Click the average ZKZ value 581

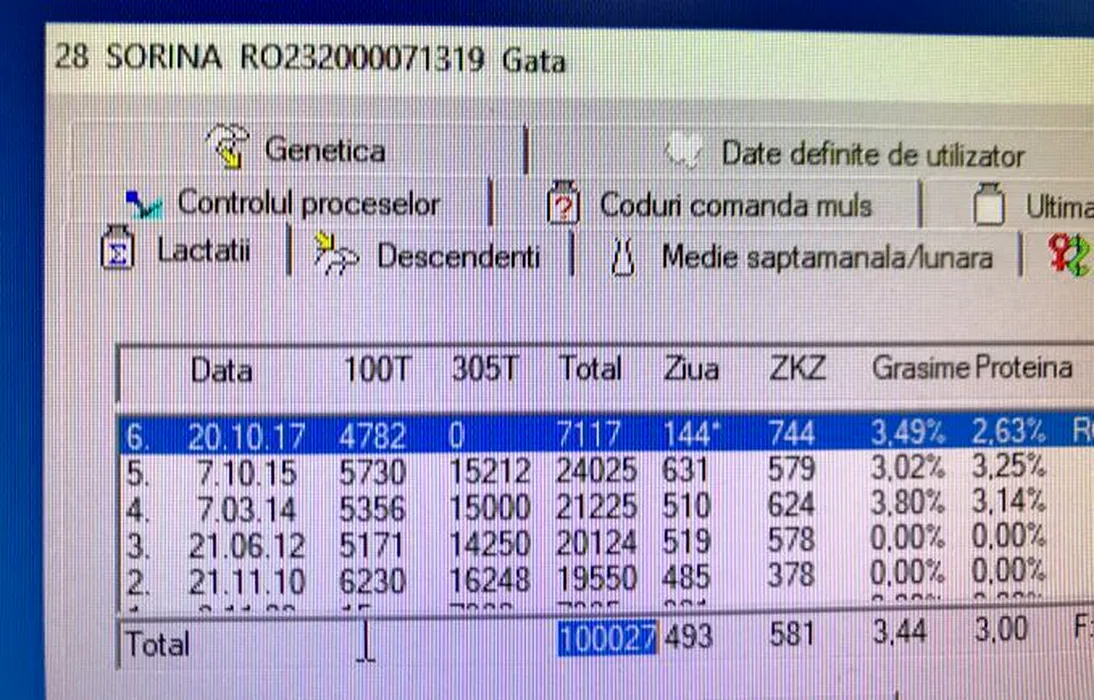[793, 634]
